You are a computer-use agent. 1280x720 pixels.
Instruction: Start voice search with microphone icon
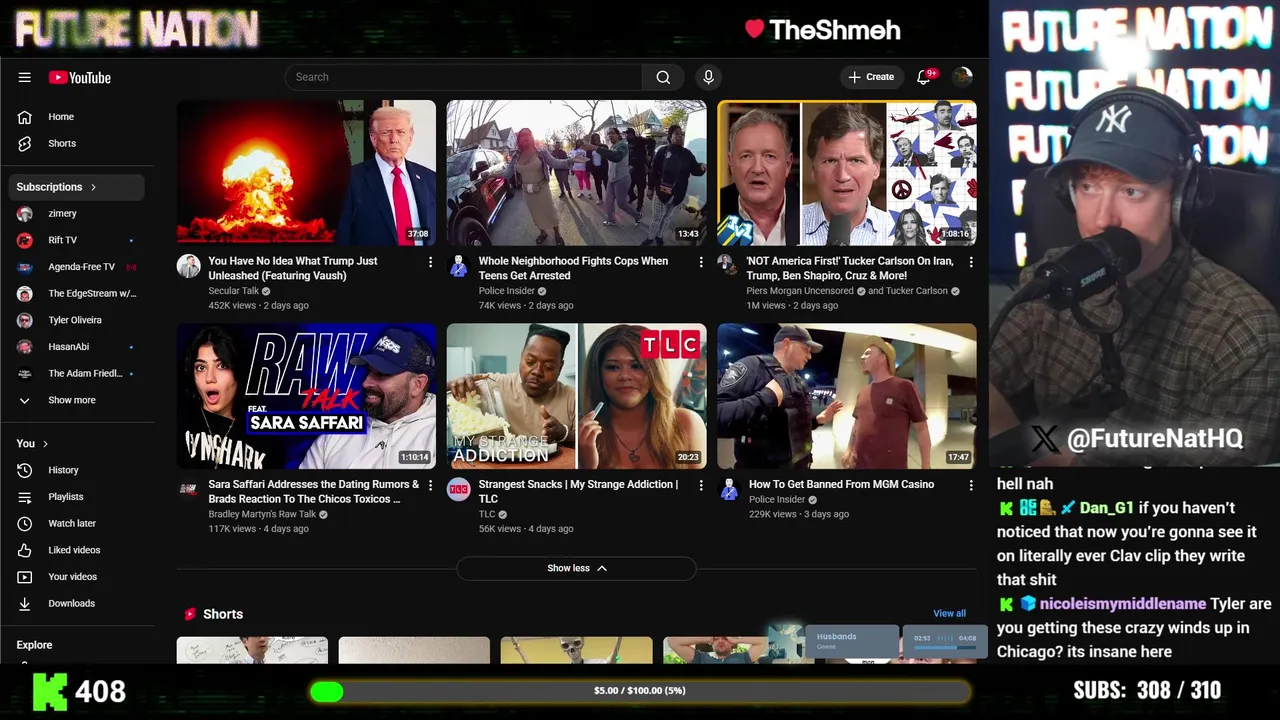(708, 77)
